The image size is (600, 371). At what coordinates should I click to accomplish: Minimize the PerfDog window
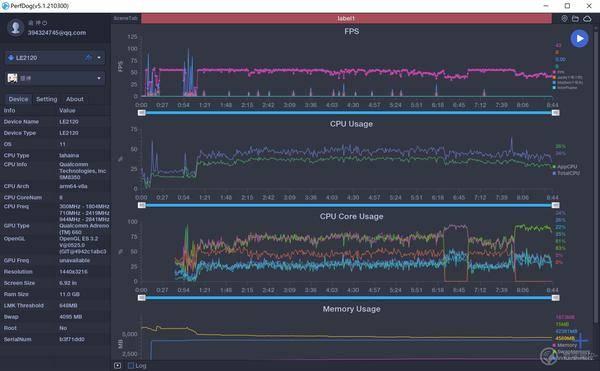[x=546, y=6]
